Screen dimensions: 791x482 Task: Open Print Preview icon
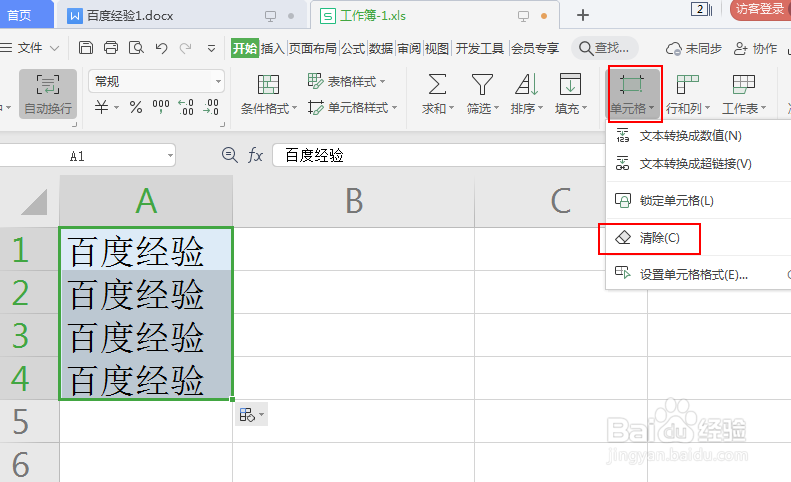tap(136, 48)
